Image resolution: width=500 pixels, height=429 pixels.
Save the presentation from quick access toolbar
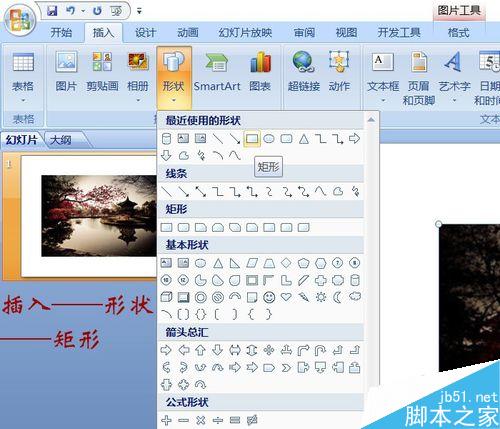tap(52, 11)
